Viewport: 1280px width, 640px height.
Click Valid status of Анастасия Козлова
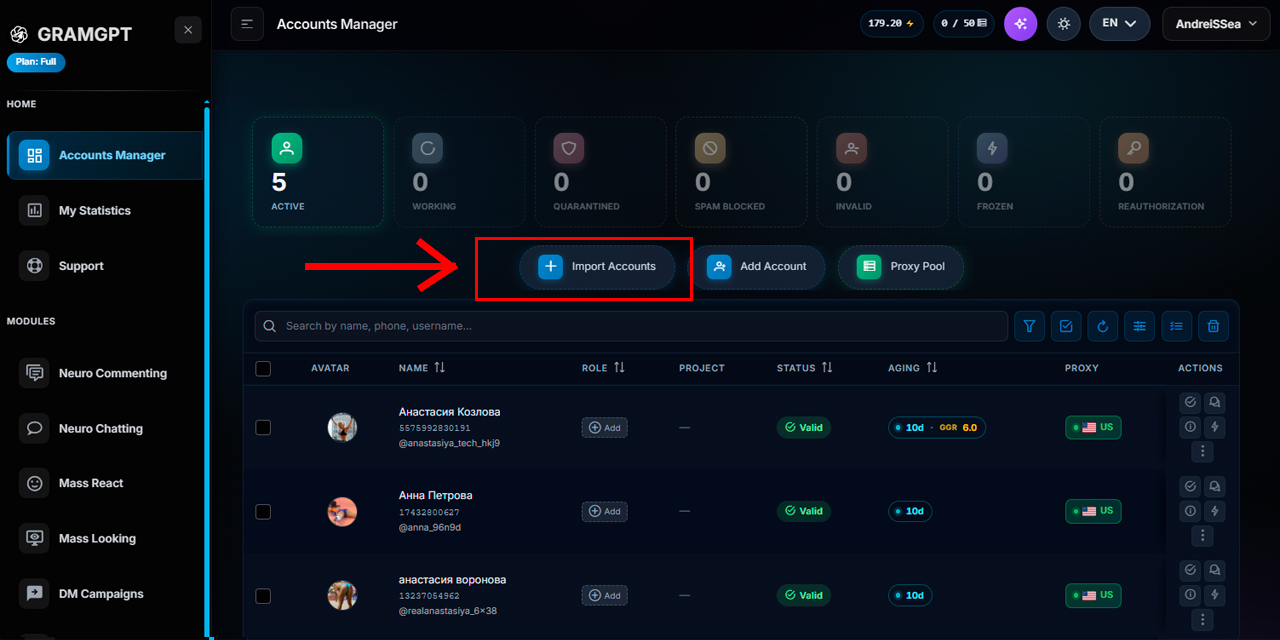tap(804, 427)
